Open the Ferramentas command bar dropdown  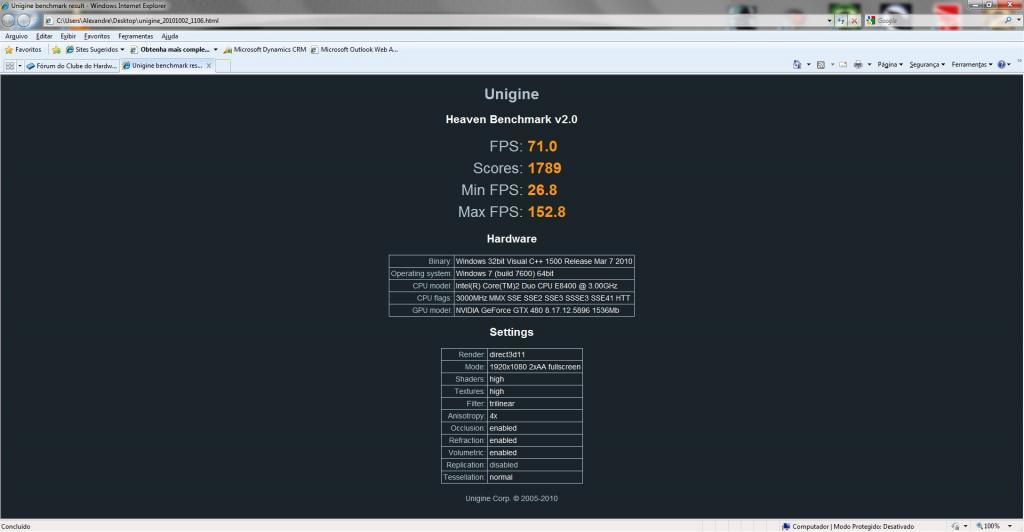[x=972, y=65]
